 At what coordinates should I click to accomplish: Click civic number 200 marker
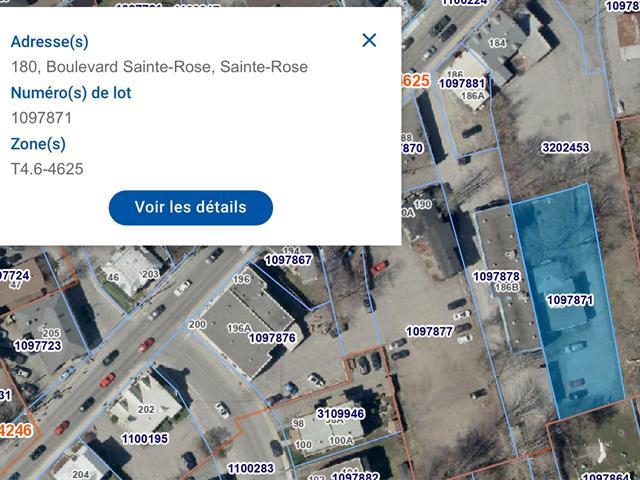pyautogui.click(x=197, y=324)
